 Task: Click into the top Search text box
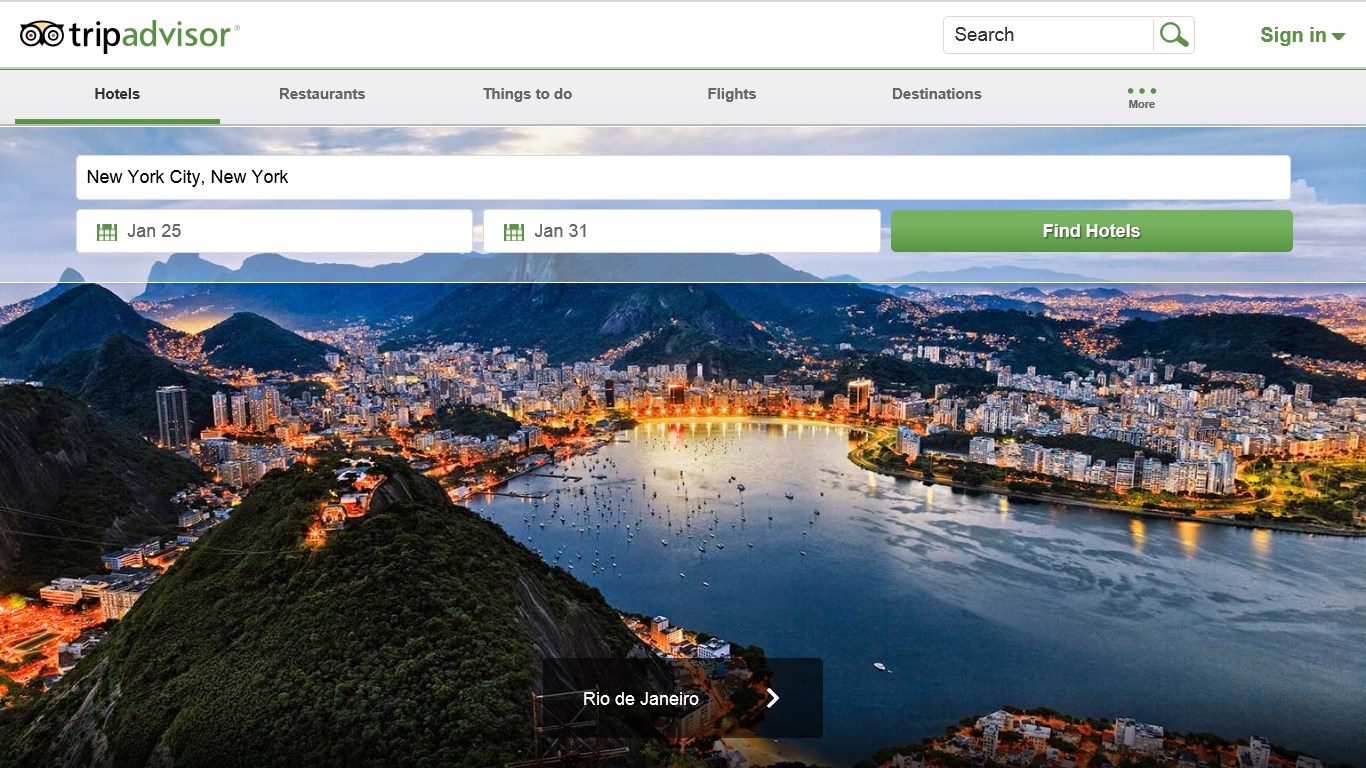click(x=1047, y=35)
